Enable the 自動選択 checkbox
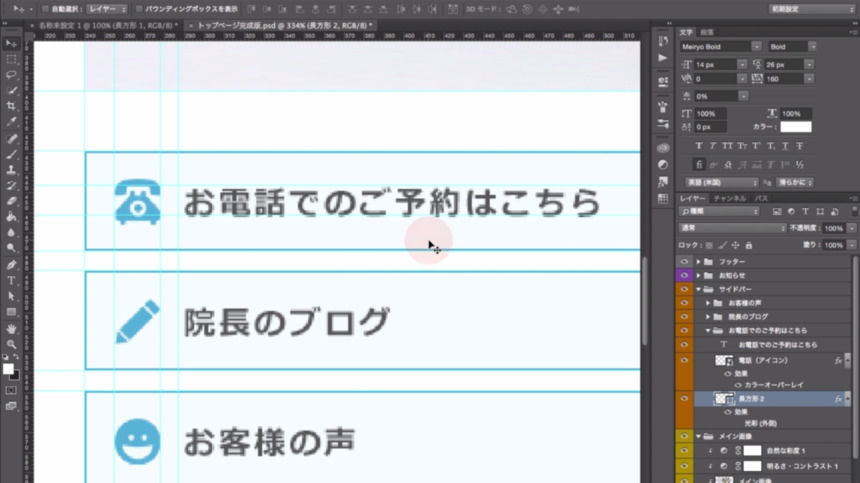This screenshot has width=860, height=483. (x=46, y=9)
